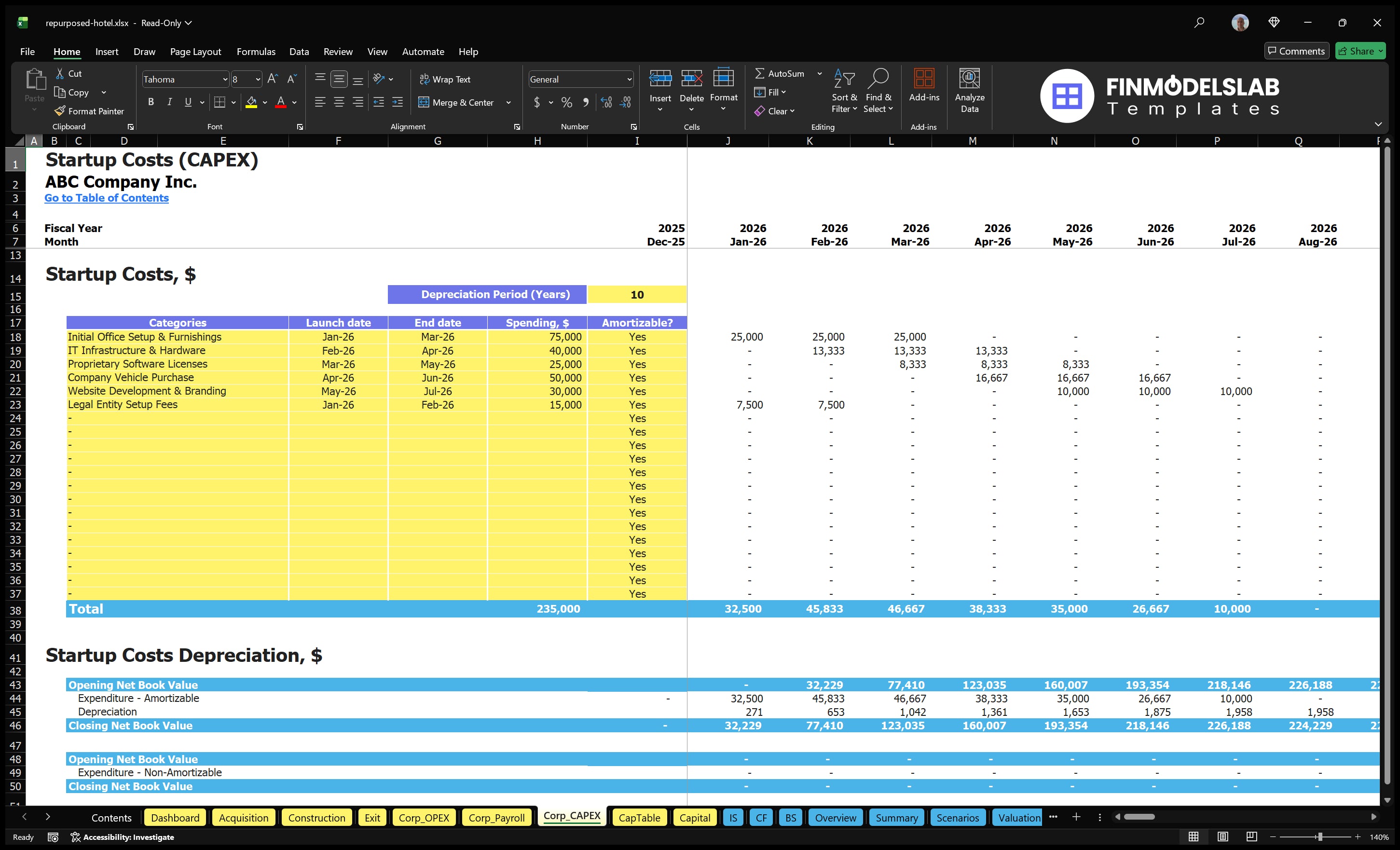1400x850 pixels.
Task: Toggle underline formatting
Action: click(188, 102)
